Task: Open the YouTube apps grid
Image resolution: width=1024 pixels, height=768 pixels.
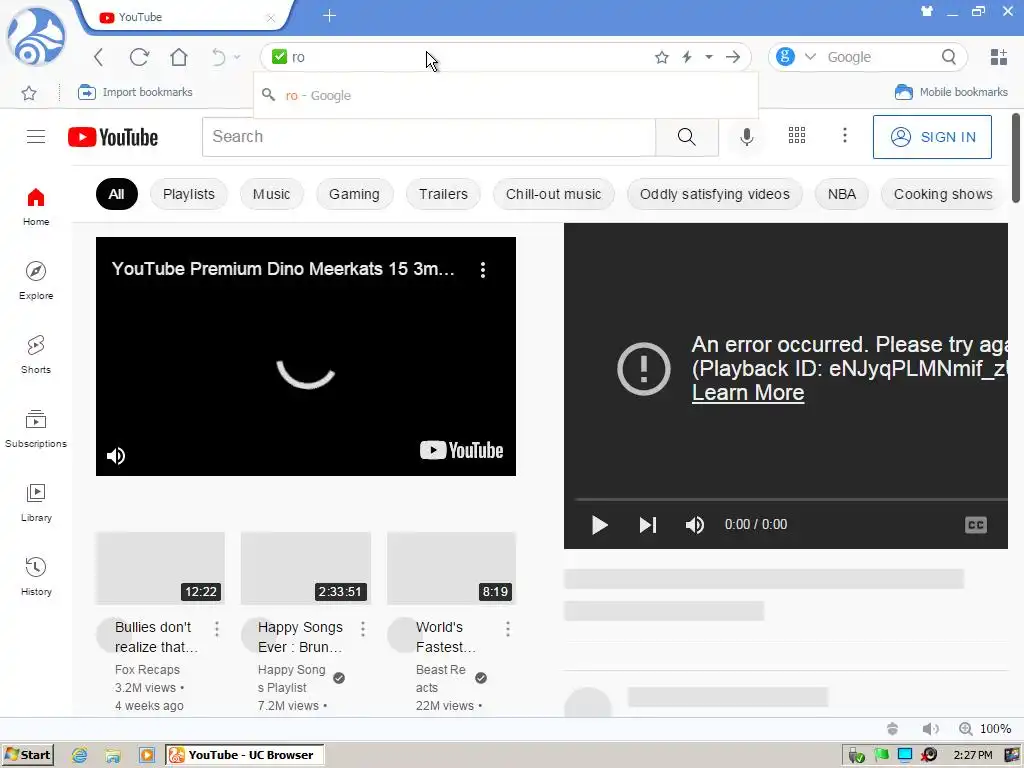Action: (x=797, y=135)
